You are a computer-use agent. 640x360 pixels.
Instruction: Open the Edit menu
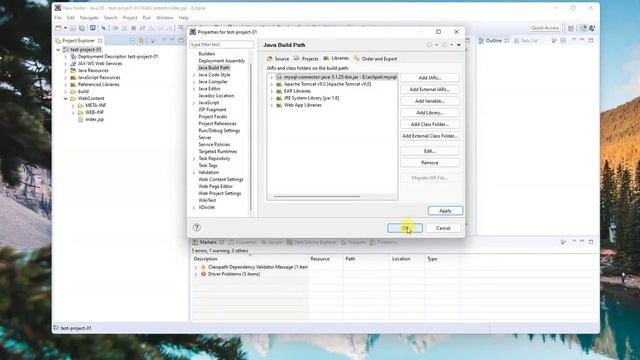pyautogui.click(x=71, y=18)
